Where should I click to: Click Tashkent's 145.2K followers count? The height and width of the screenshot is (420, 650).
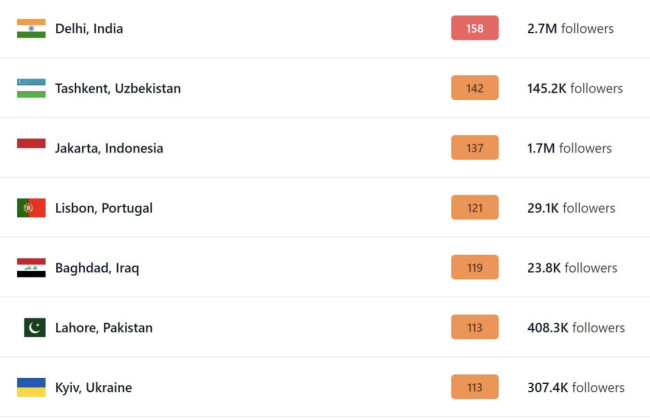coord(574,88)
